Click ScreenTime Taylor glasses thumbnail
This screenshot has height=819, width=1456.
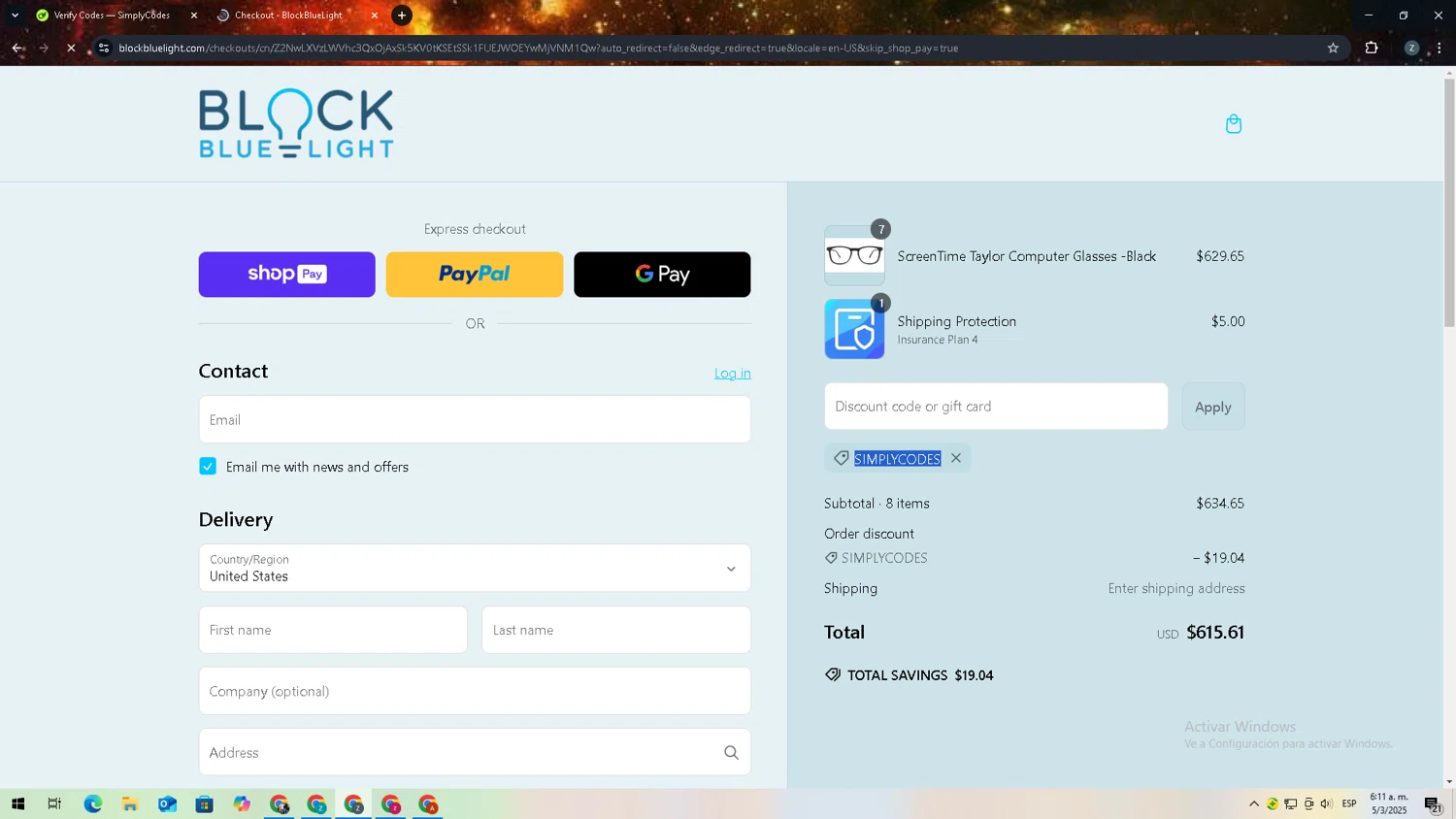[854, 255]
